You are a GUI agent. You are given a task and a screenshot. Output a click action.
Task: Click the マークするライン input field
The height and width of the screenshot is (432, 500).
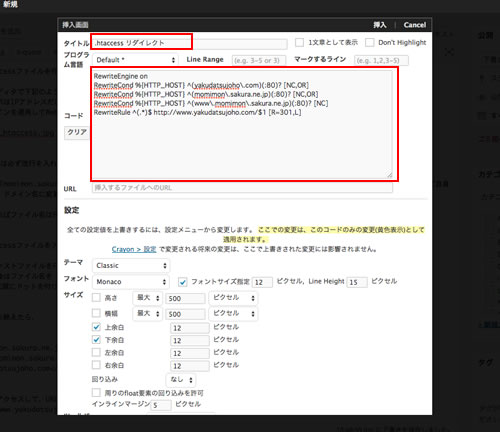tap(381, 60)
